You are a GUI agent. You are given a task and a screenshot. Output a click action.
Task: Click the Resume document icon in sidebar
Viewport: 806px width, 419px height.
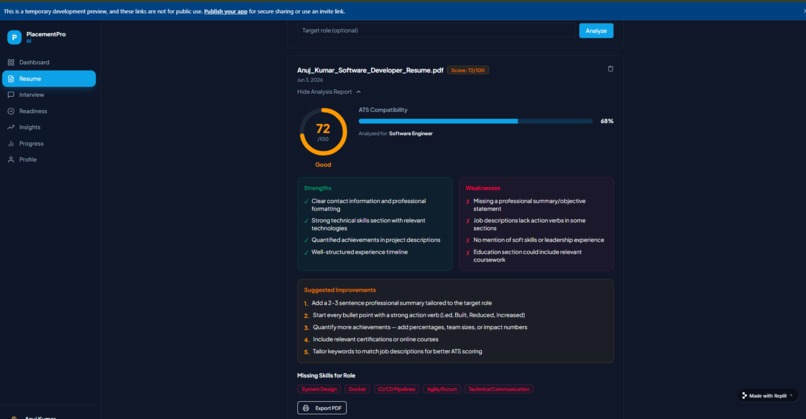click(11, 79)
